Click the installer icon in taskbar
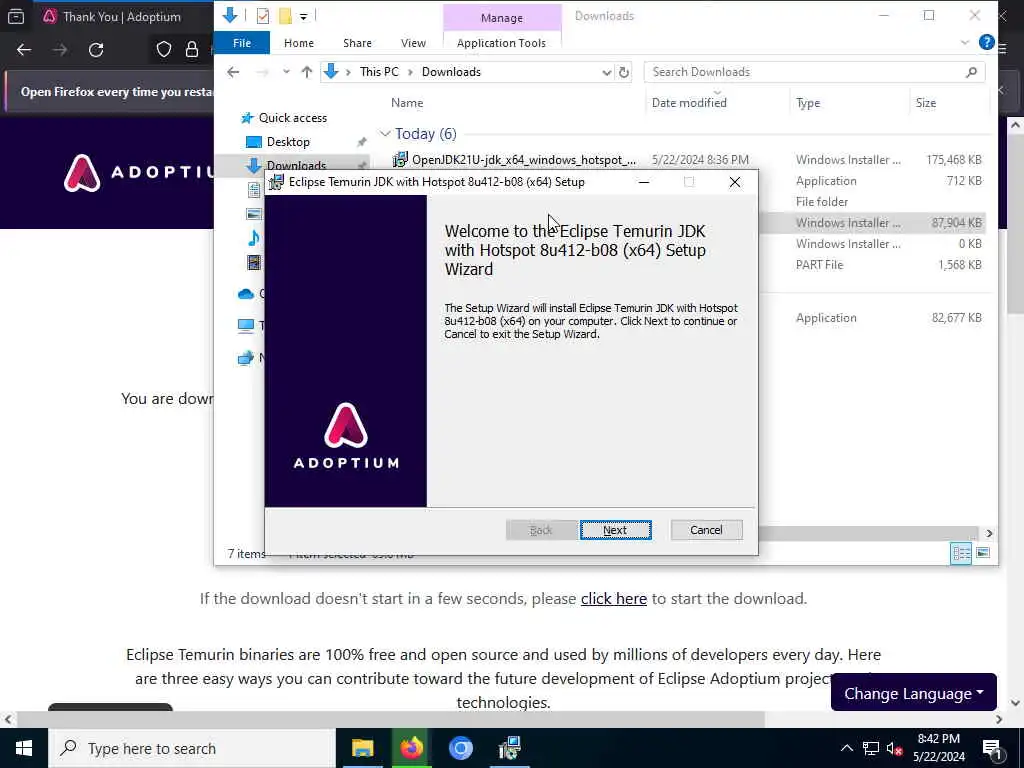 pyautogui.click(x=509, y=748)
